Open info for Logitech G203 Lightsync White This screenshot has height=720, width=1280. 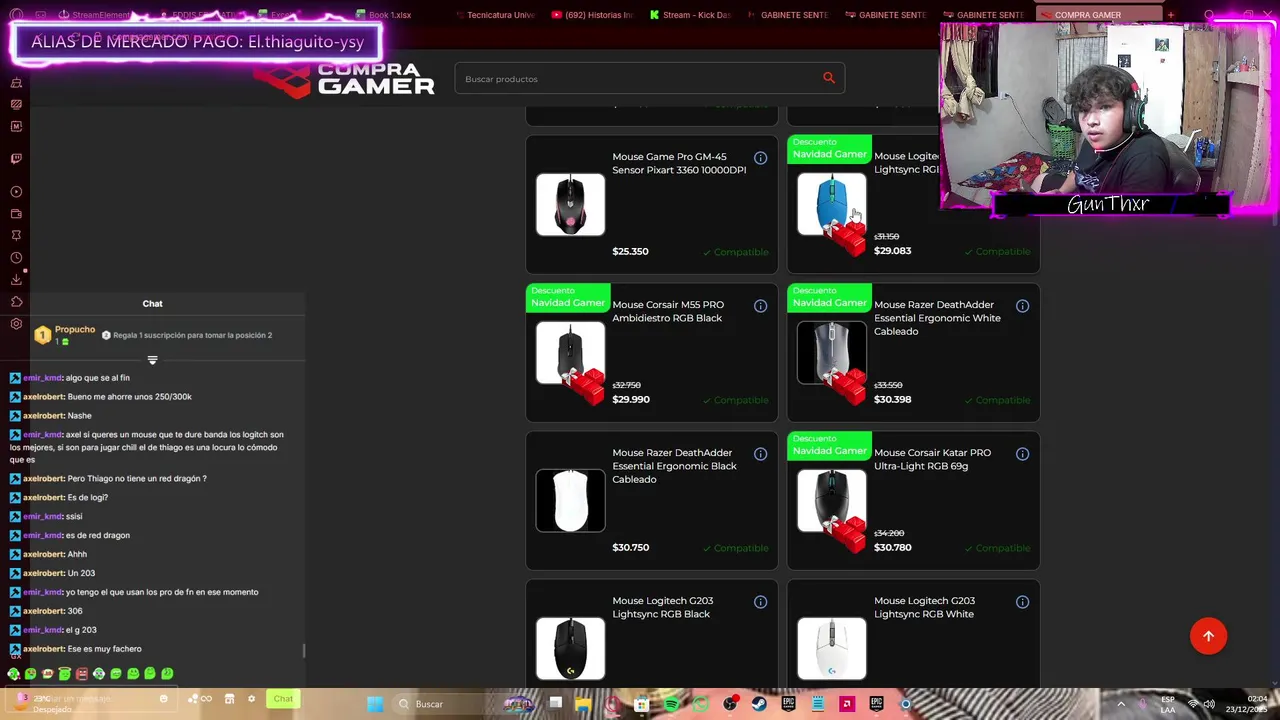[1022, 602]
